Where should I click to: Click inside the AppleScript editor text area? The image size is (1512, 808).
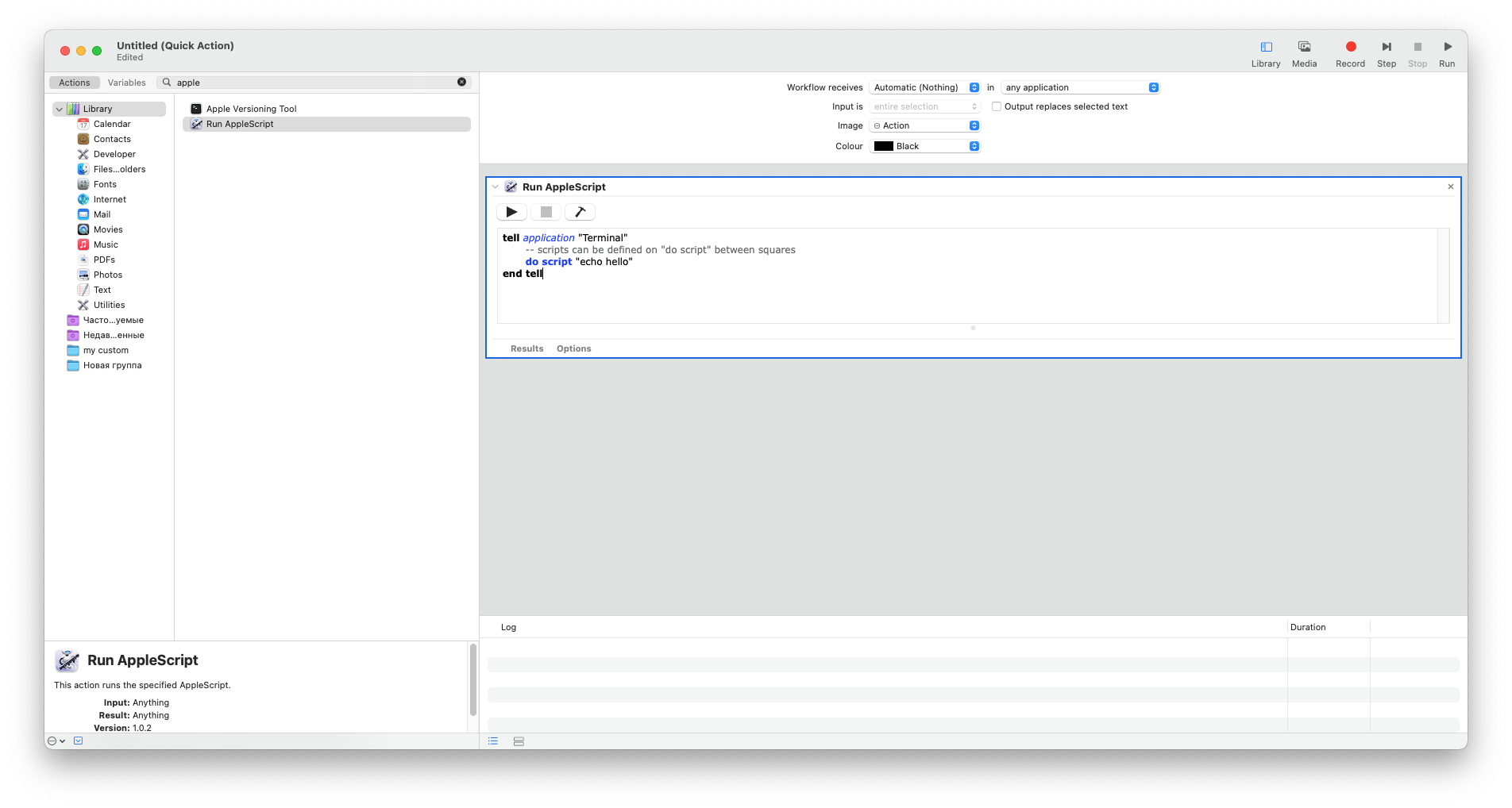coord(967,275)
